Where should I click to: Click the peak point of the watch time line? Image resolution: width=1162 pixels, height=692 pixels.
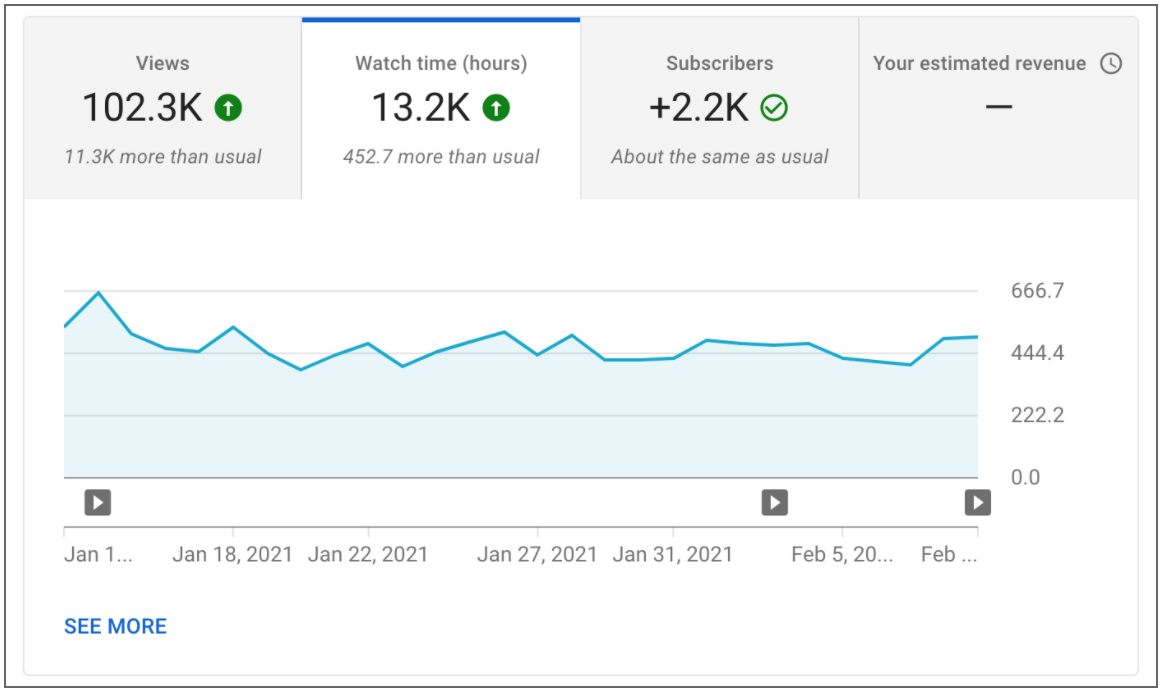pyautogui.click(x=99, y=293)
